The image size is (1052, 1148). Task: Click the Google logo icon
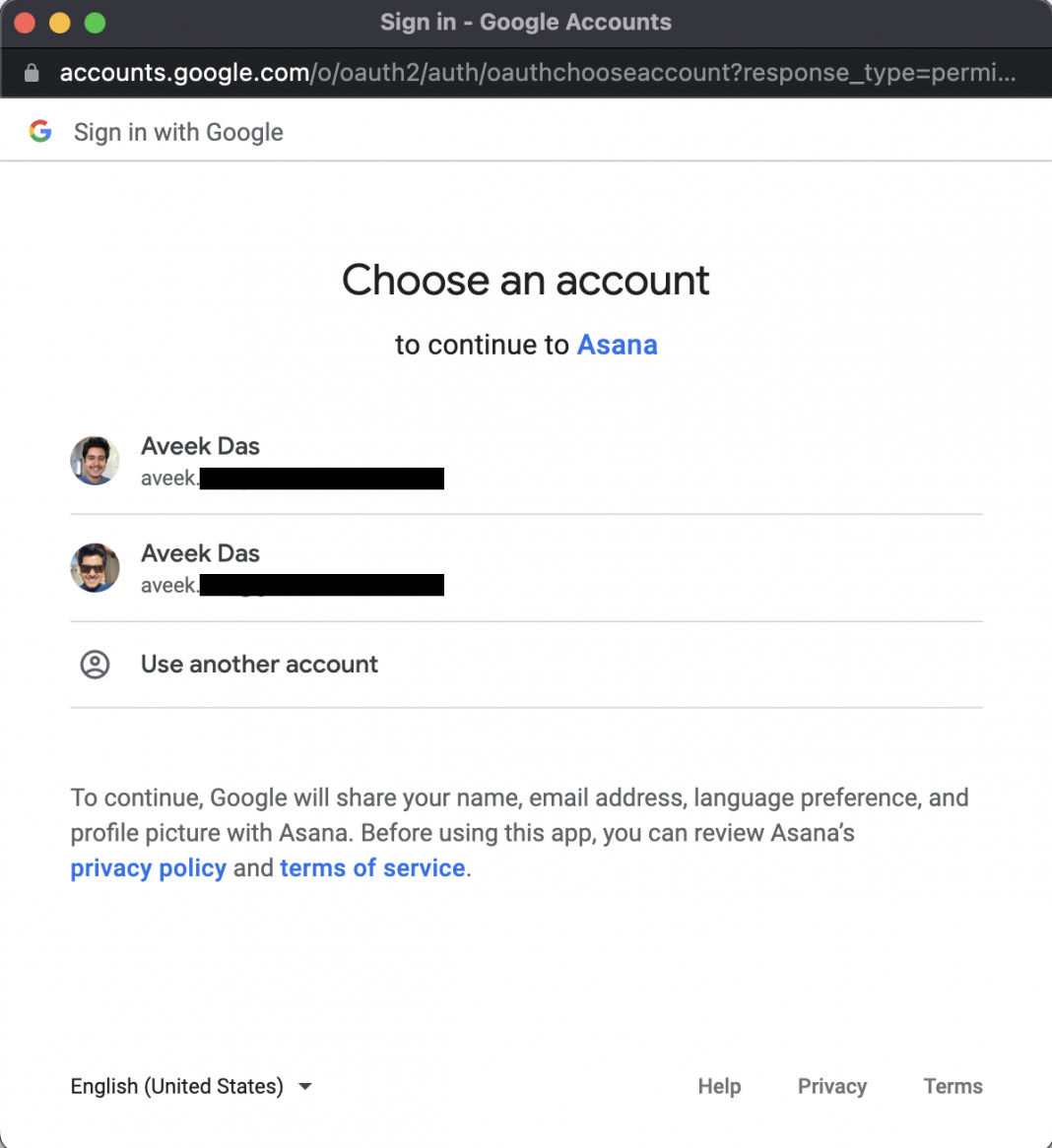click(40, 131)
